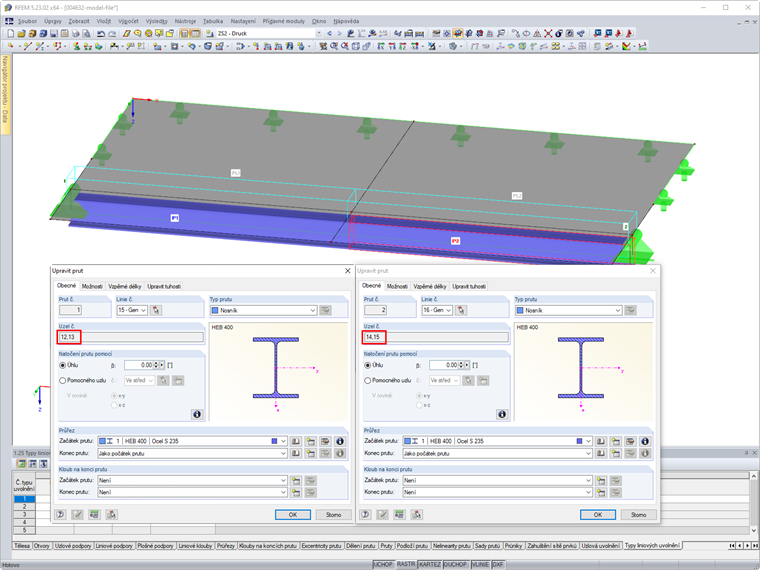Toggle the results table display button in toolbar
The image size is (760, 570).
[x=195, y=33]
